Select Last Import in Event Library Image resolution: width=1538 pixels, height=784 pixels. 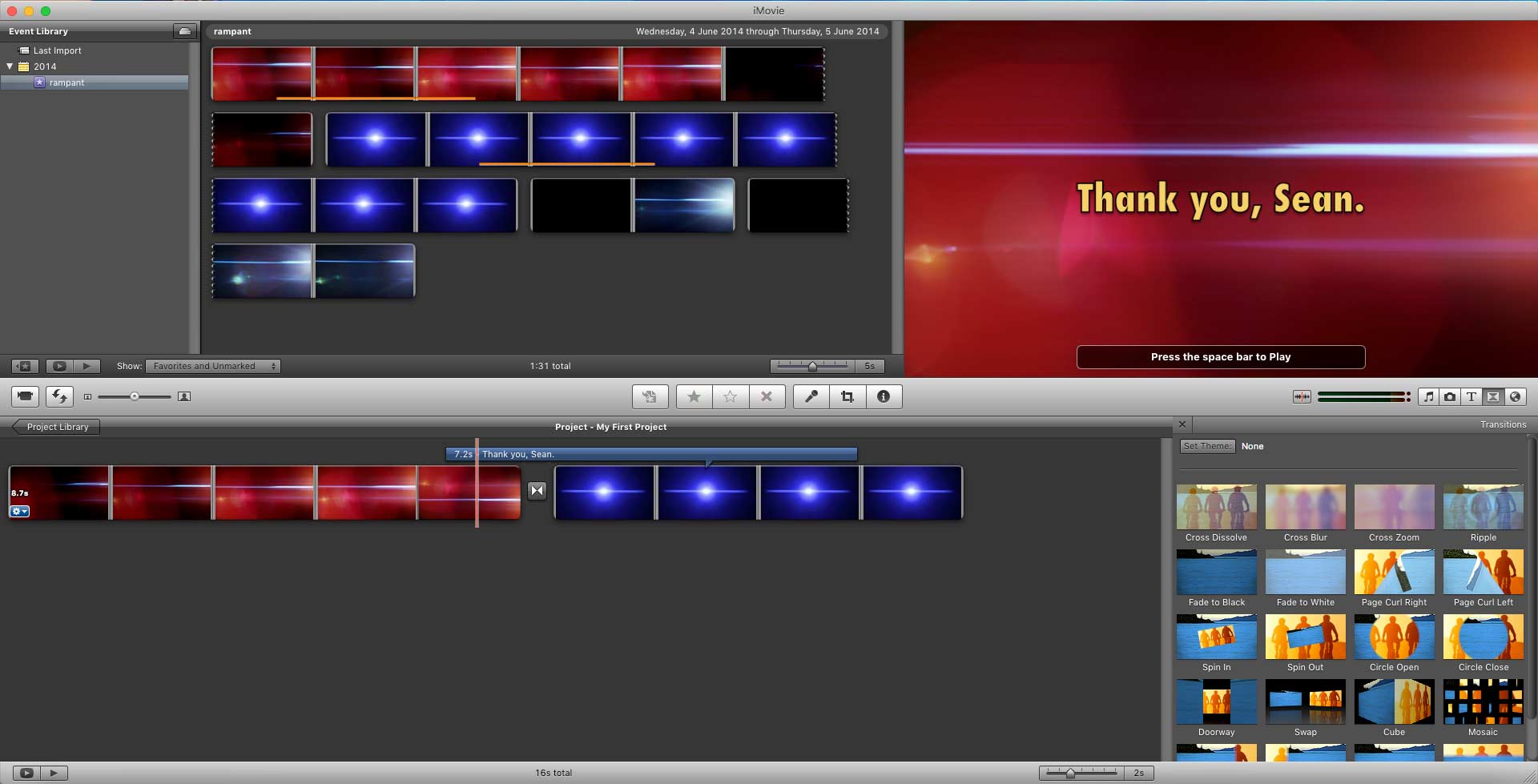[x=57, y=50]
